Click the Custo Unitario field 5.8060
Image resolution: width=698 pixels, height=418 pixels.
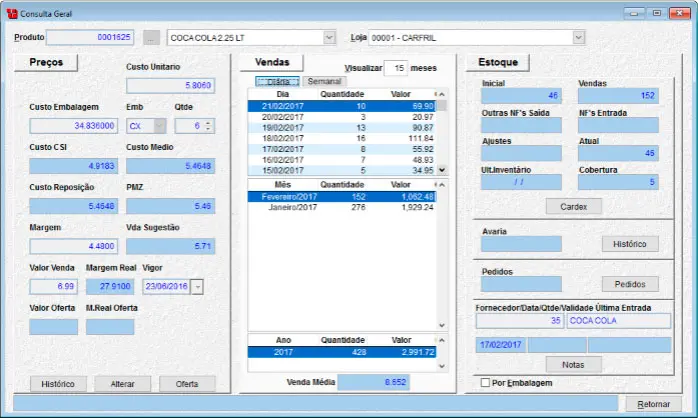pos(170,85)
